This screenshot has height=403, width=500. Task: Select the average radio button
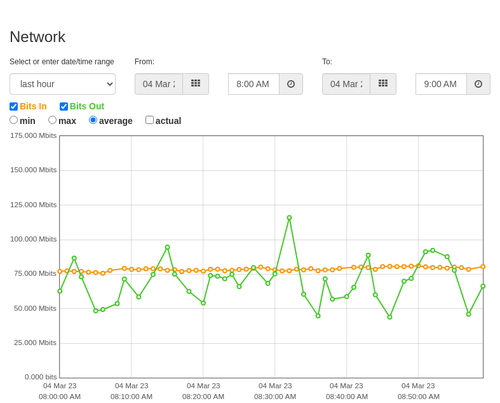click(x=93, y=120)
